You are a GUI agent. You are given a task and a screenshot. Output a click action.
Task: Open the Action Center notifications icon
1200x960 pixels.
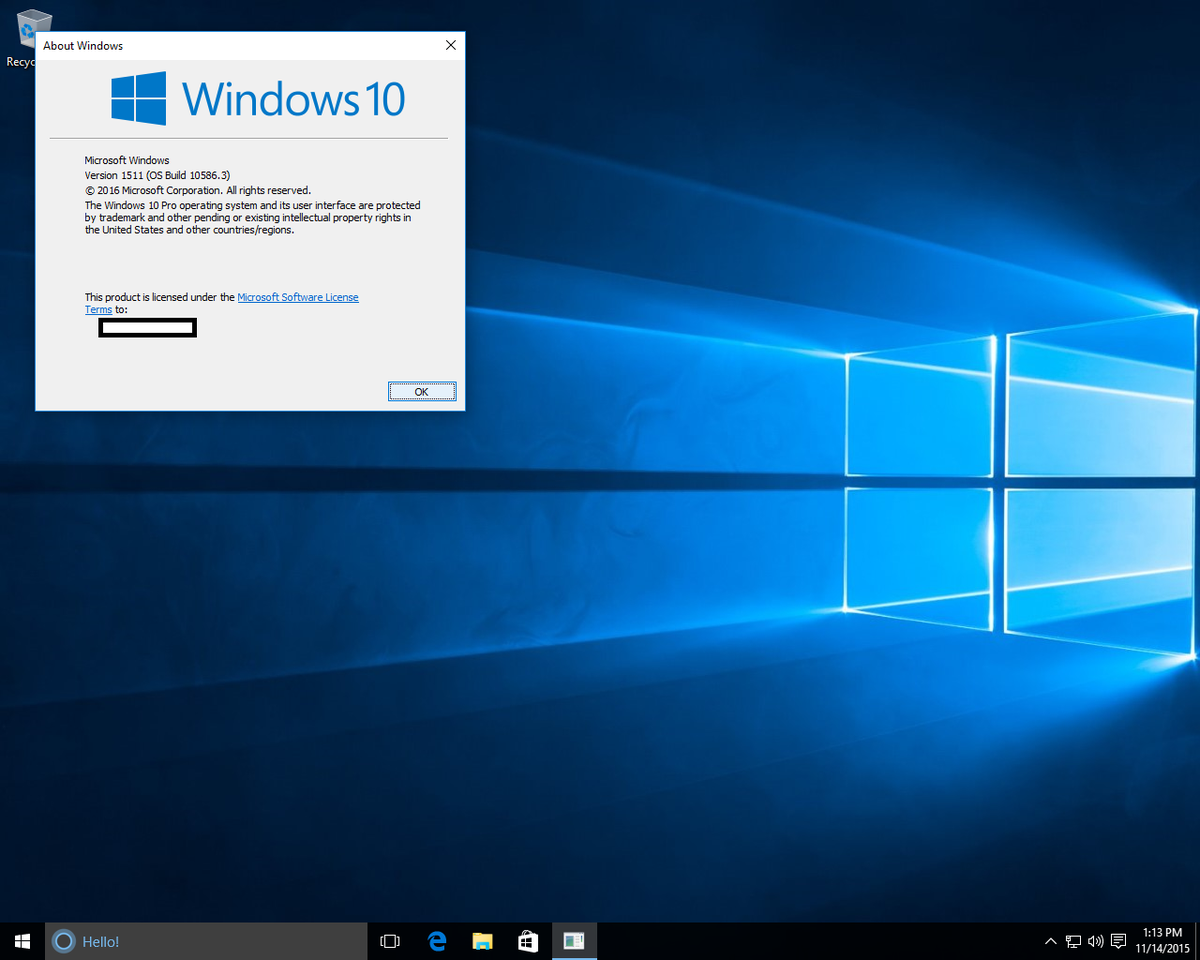(1118, 941)
